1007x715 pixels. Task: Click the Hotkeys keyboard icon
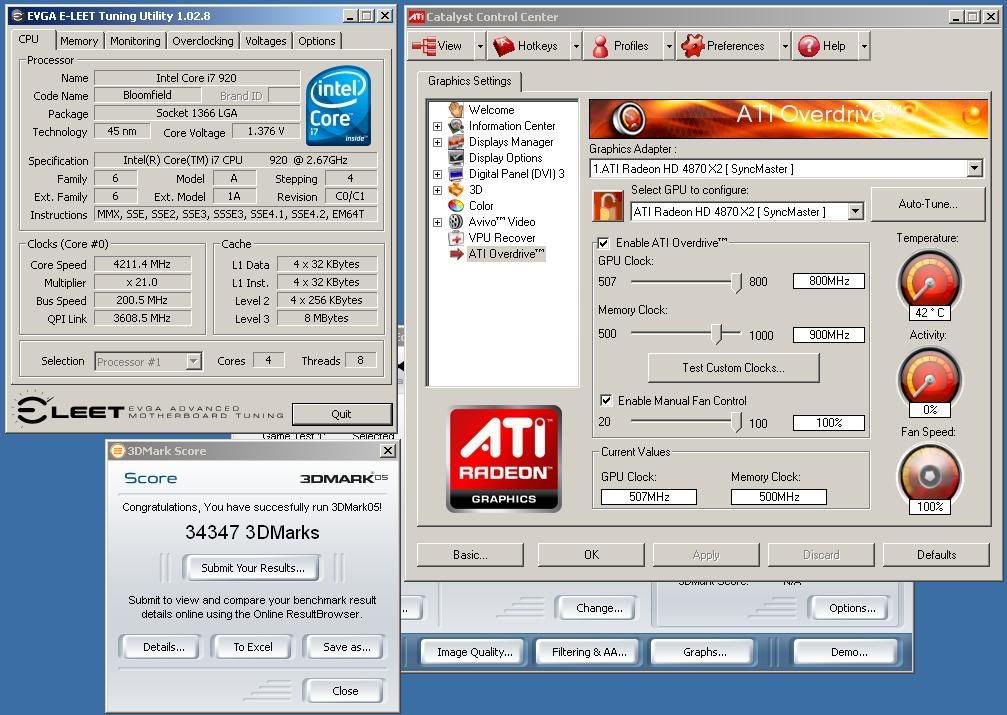point(504,46)
